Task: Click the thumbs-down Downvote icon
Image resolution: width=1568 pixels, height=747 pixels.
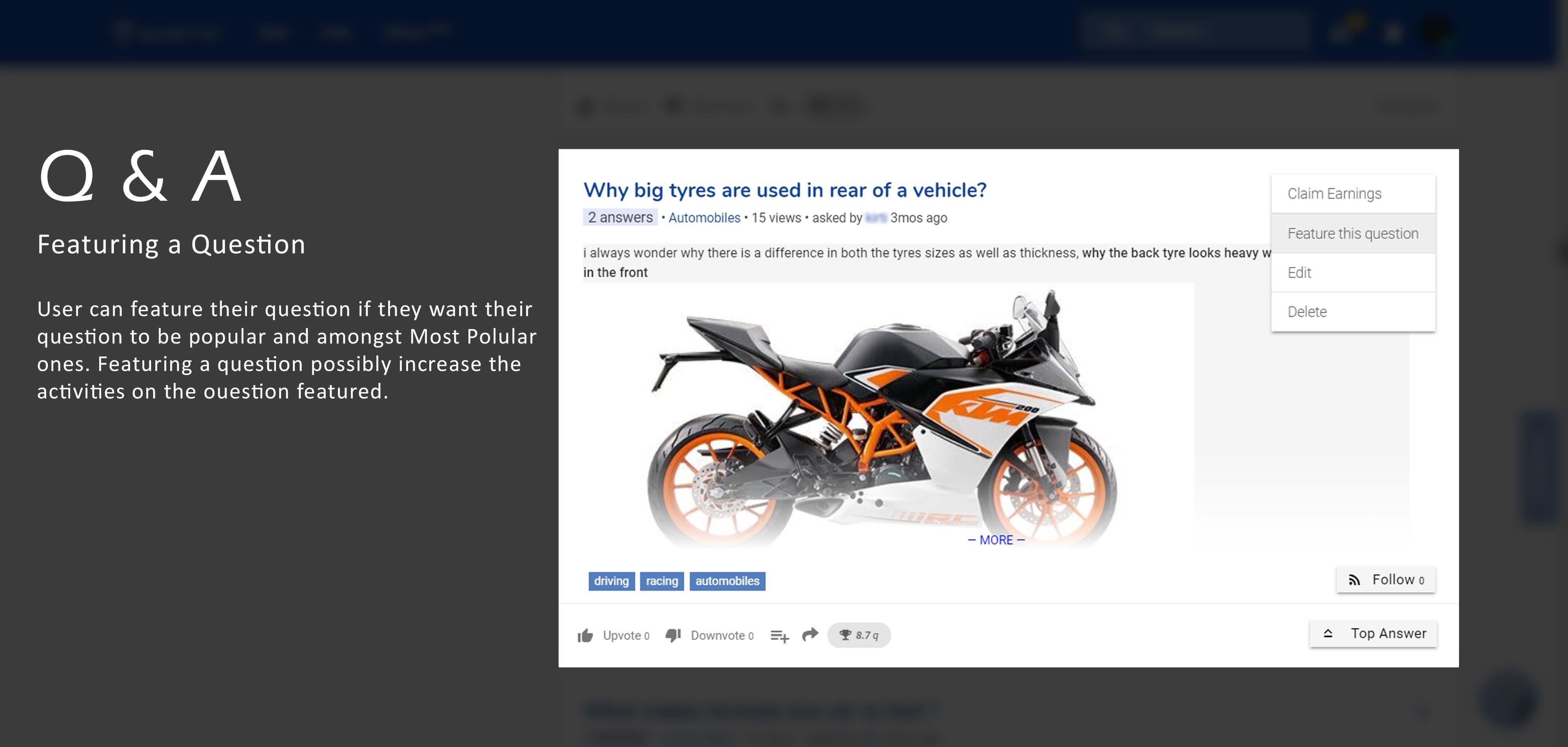Action: [x=673, y=636]
